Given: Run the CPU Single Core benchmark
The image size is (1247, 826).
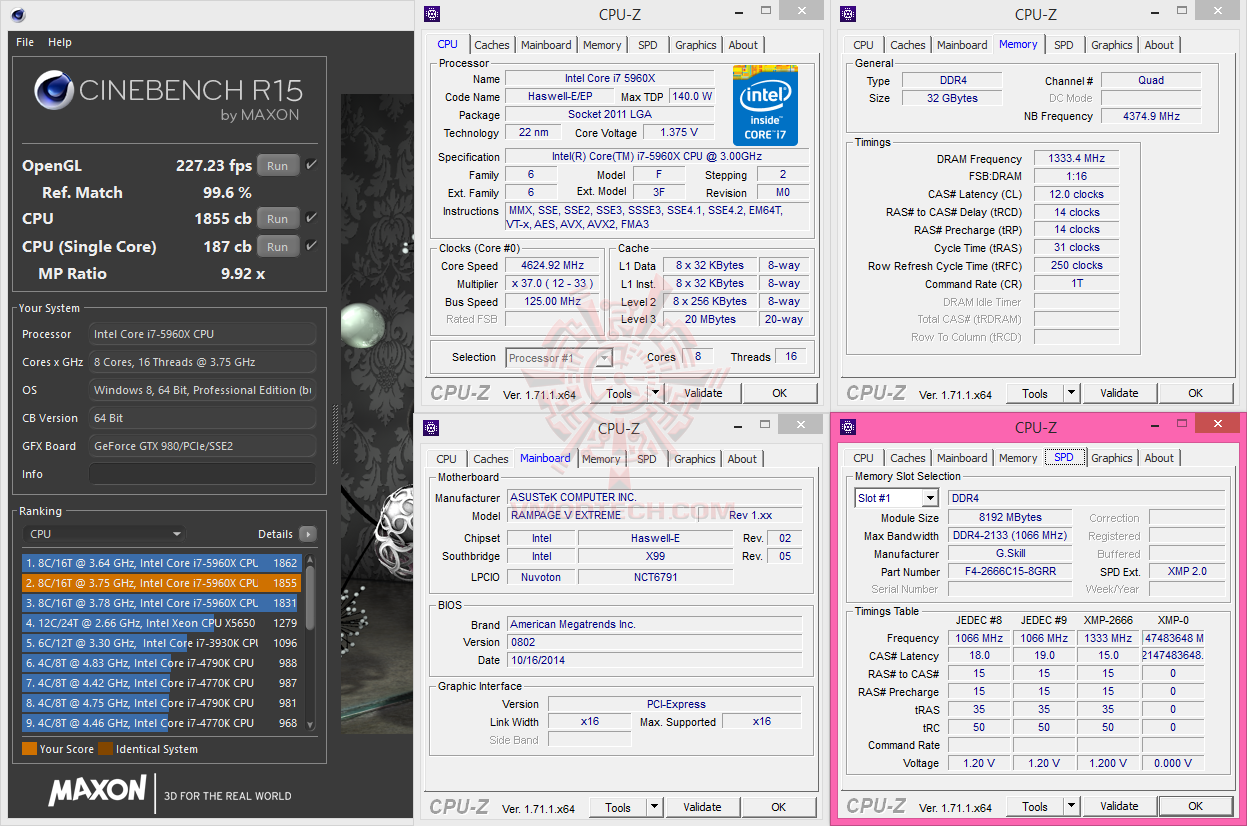Looking at the screenshot, I should click(x=278, y=246).
